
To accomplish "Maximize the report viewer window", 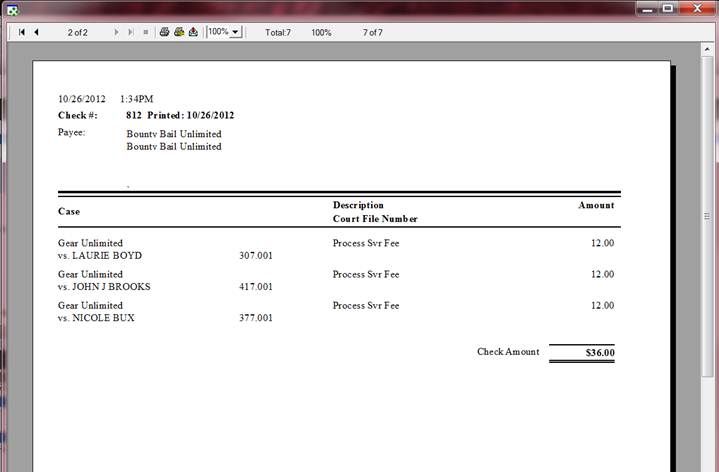I will click(668, 8).
